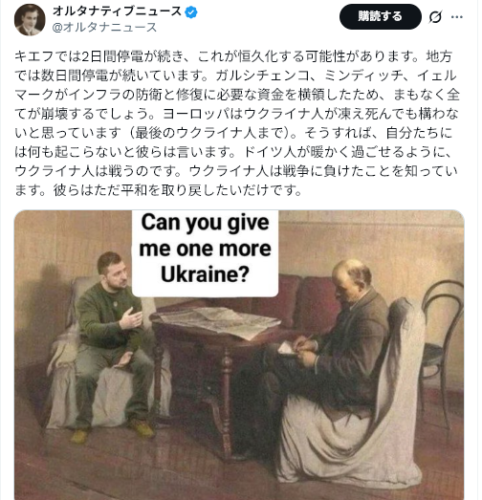The width and height of the screenshot is (482, 500).
Task: Open the Grok slashed-circle icon
Action: [x=435, y=17]
